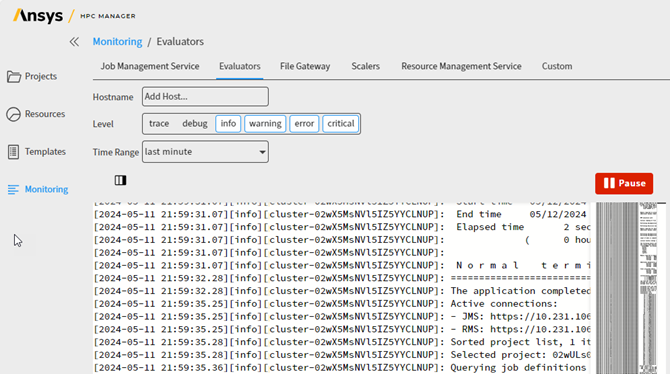Select the 'Querying job definitions' log line

342,368
